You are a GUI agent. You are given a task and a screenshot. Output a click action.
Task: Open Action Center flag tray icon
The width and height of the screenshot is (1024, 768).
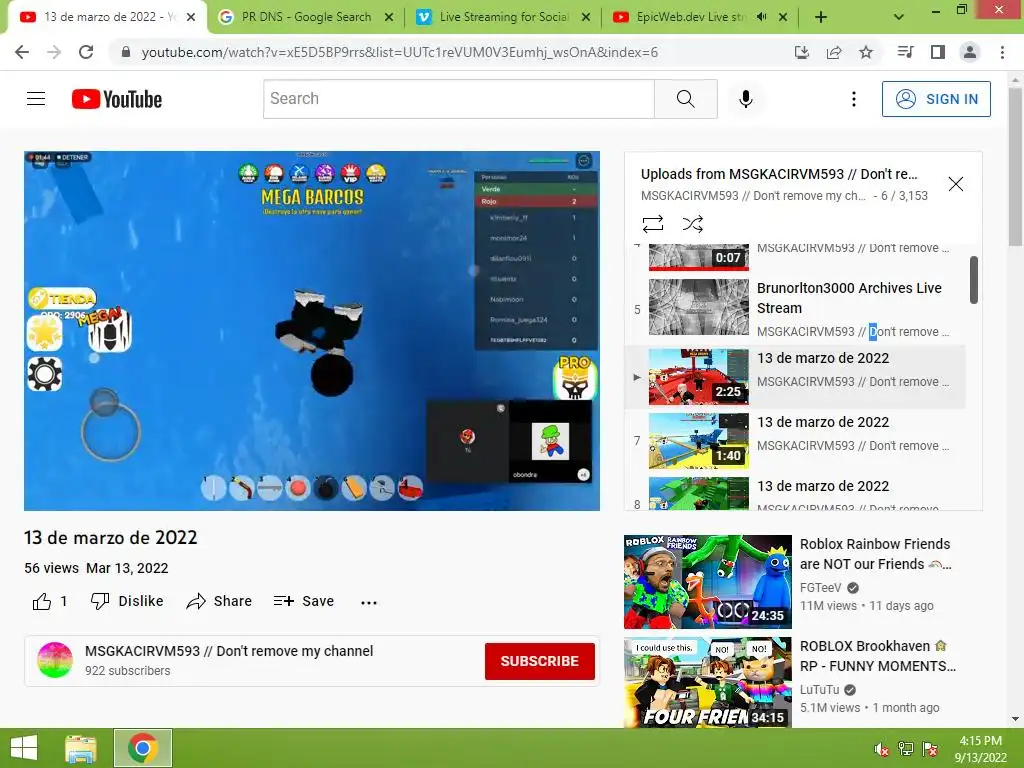click(931, 749)
